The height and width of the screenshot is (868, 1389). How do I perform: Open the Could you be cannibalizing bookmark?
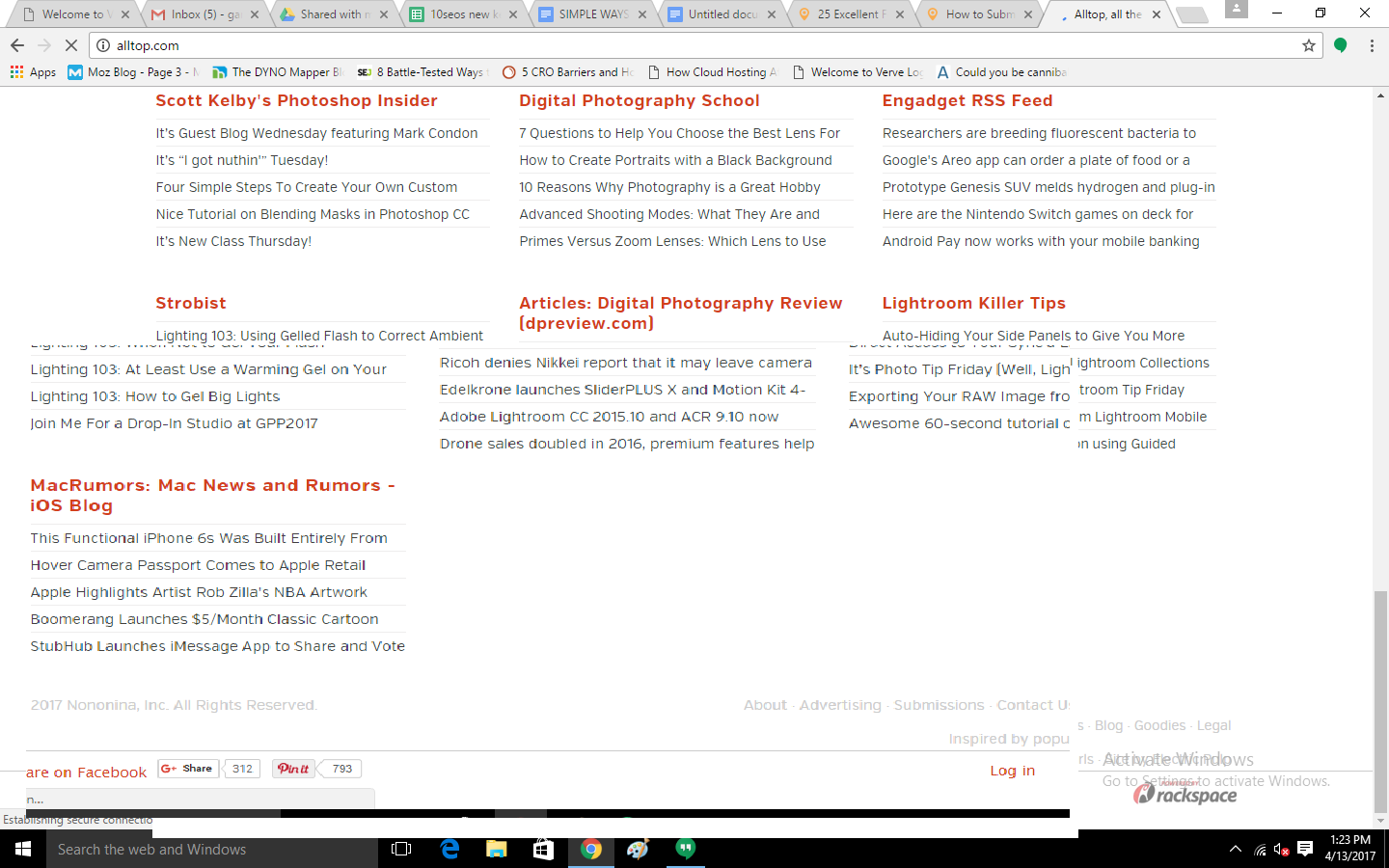coord(1001,72)
